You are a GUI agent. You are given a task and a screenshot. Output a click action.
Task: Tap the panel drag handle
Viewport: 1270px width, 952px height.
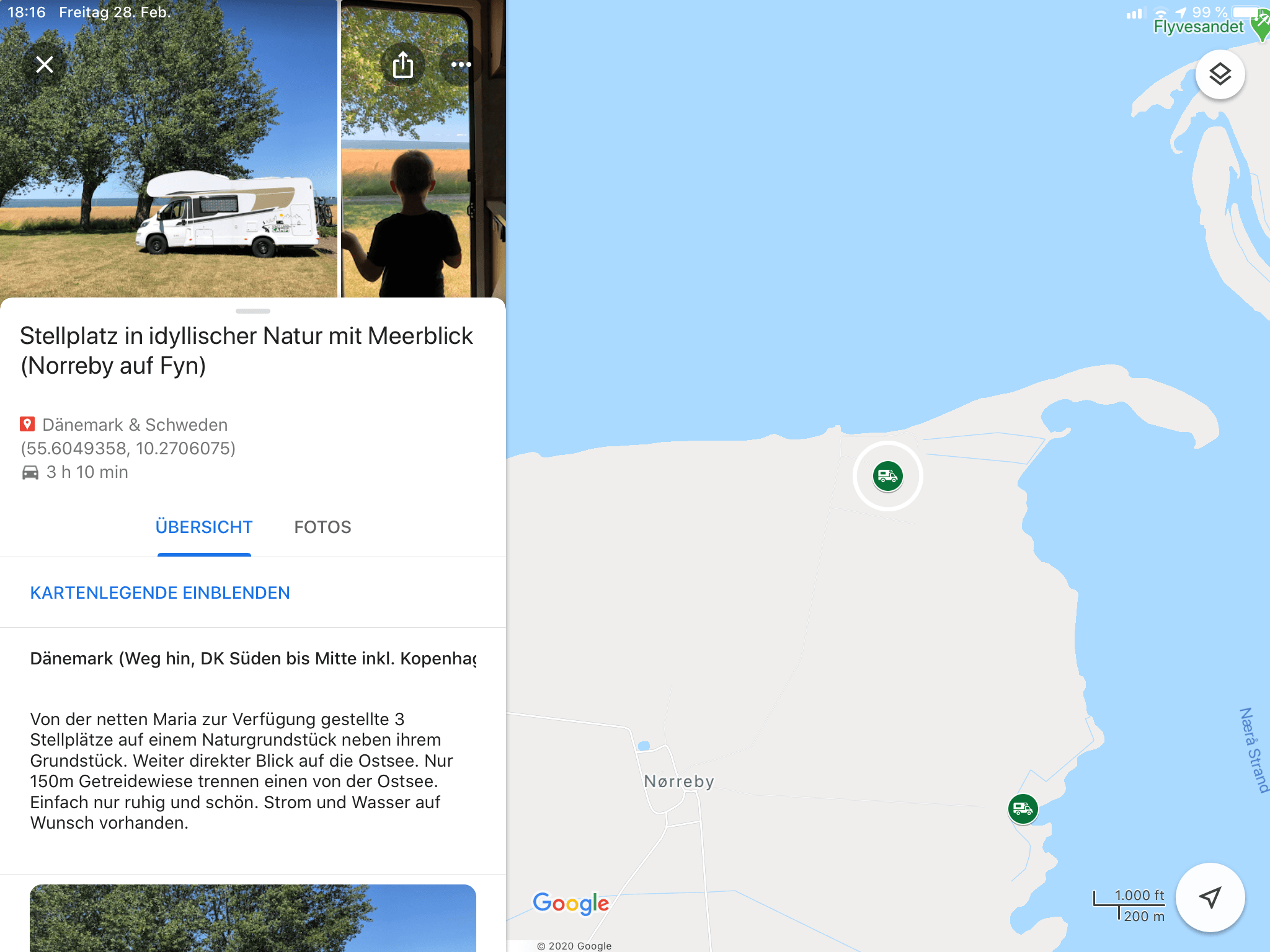point(253,311)
